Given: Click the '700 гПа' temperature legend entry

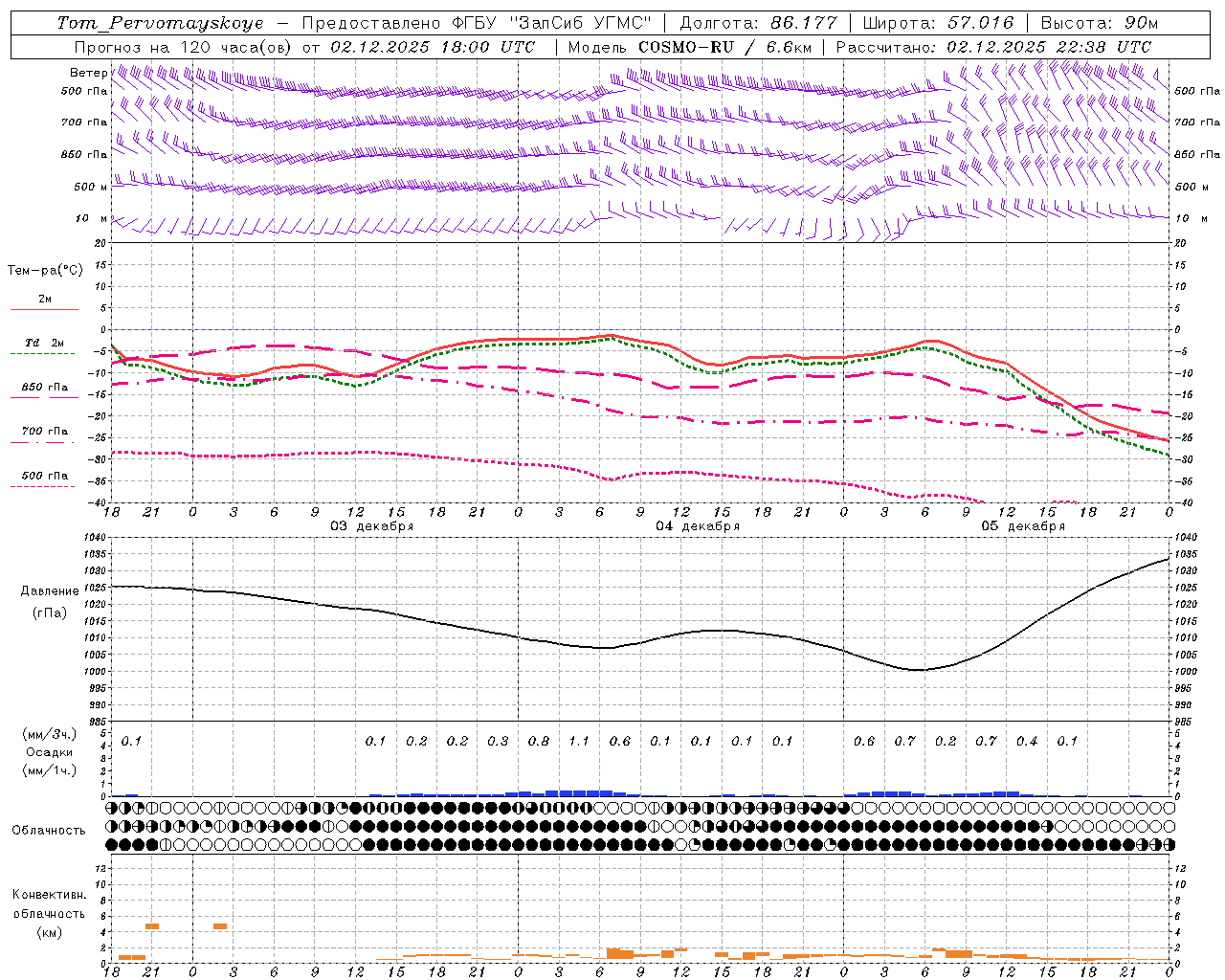Looking at the screenshot, I should pyautogui.click(x=45, y=432).
